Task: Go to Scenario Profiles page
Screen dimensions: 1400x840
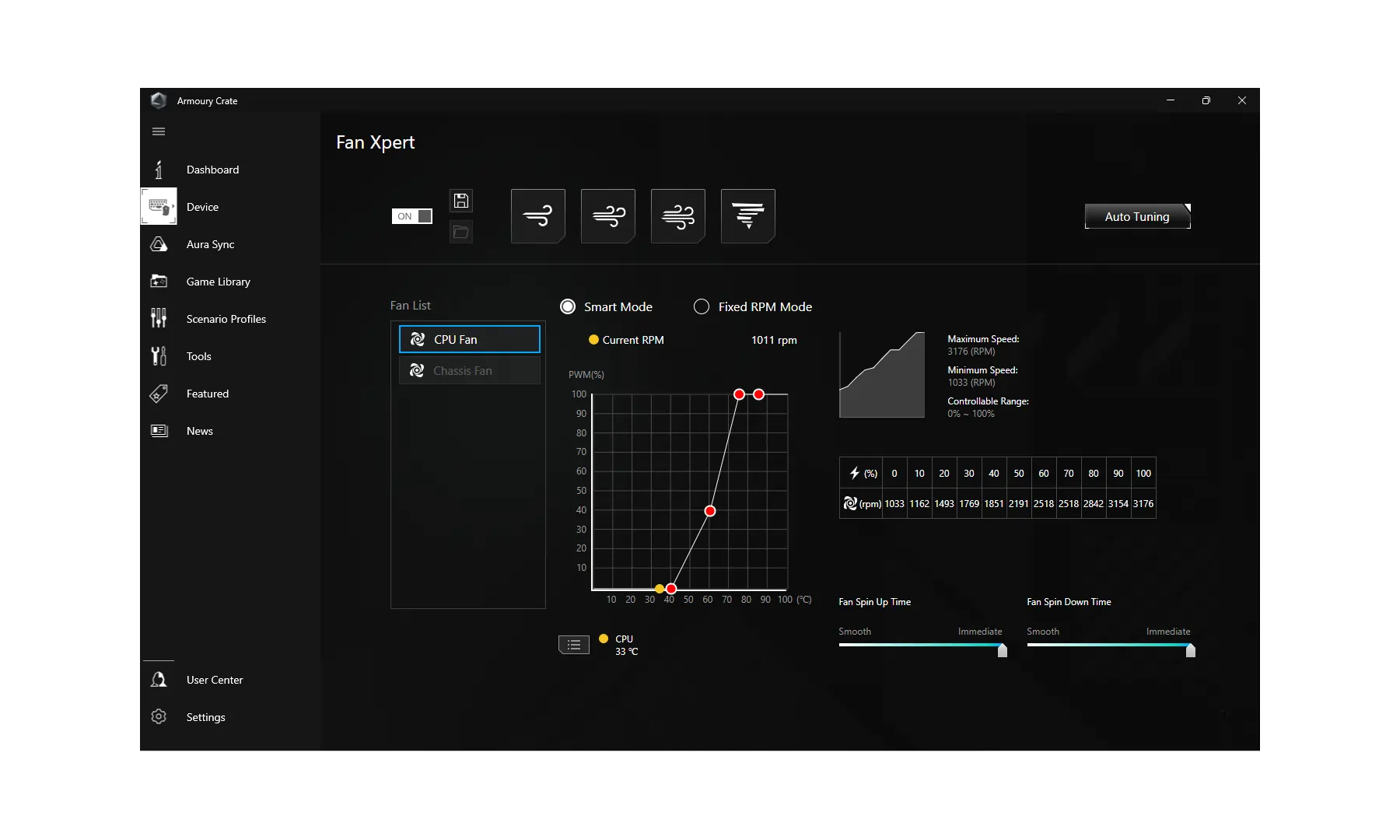Action: (x=226, y=319)
